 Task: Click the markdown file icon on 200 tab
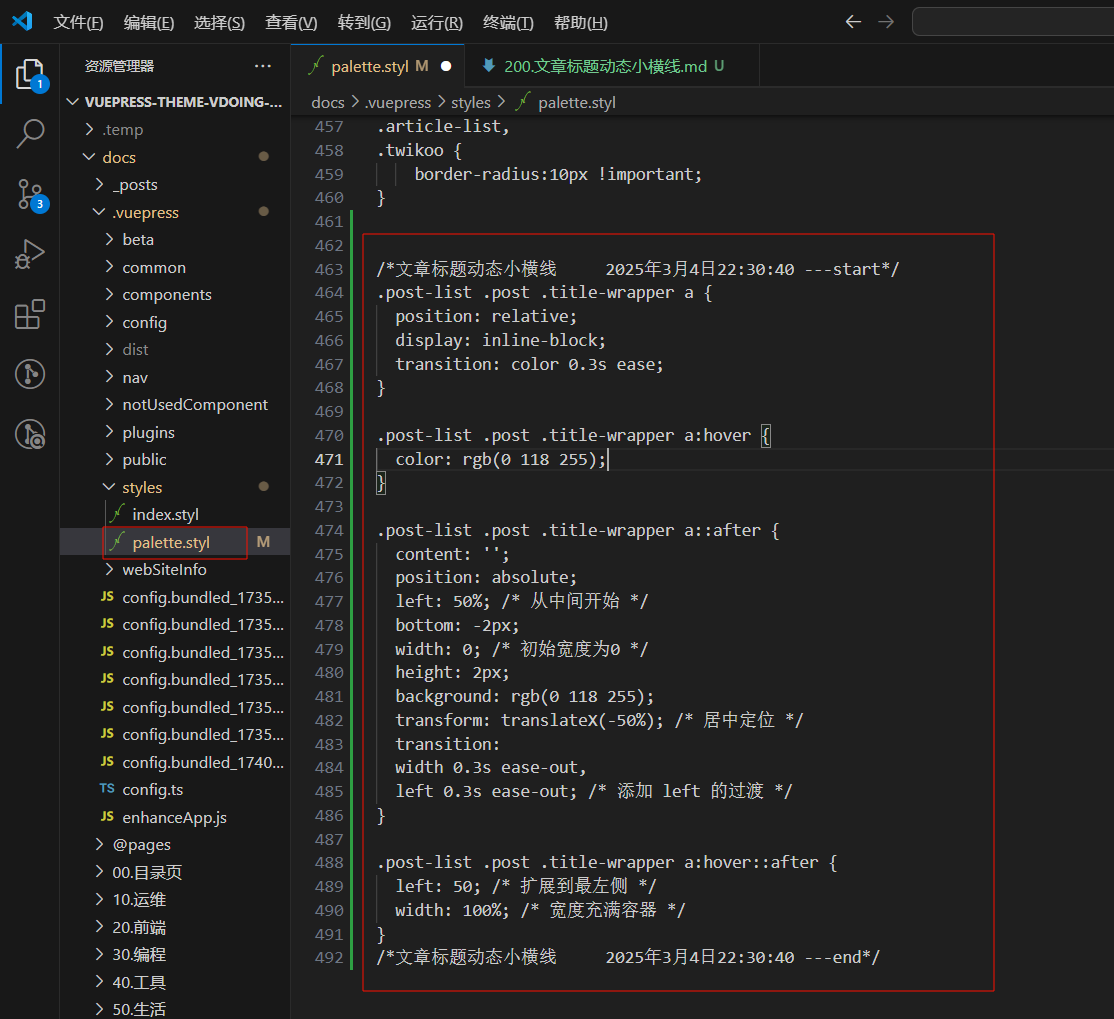[489, 66]
